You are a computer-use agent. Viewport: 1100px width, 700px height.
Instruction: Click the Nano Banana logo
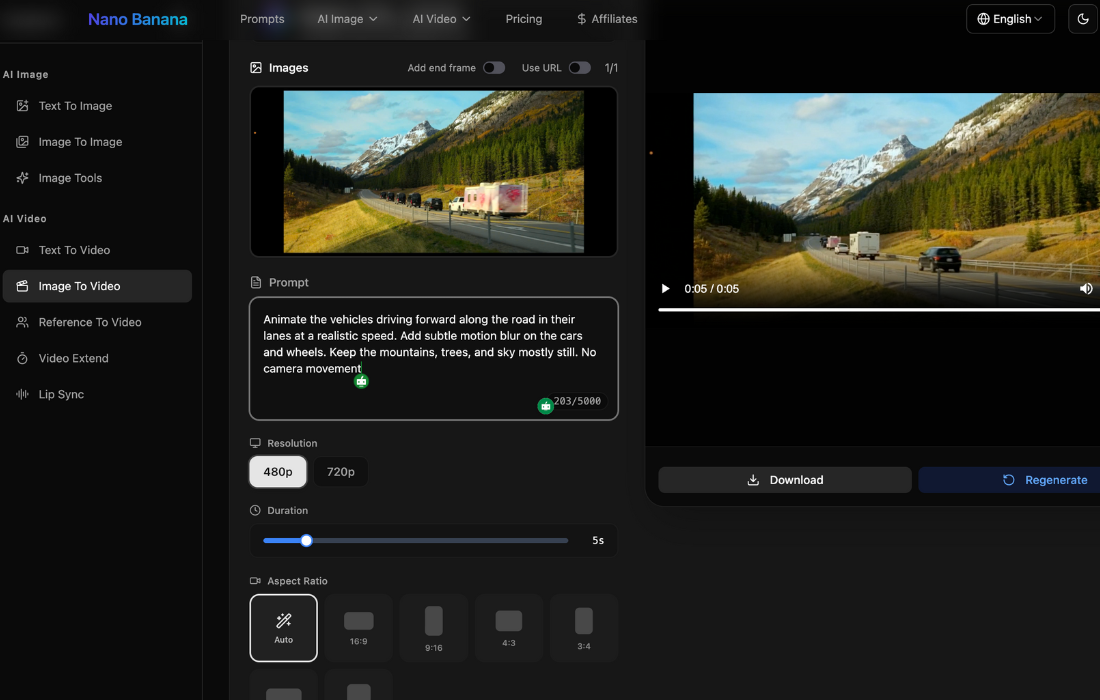pyautogui.click(x=137, y=19)
